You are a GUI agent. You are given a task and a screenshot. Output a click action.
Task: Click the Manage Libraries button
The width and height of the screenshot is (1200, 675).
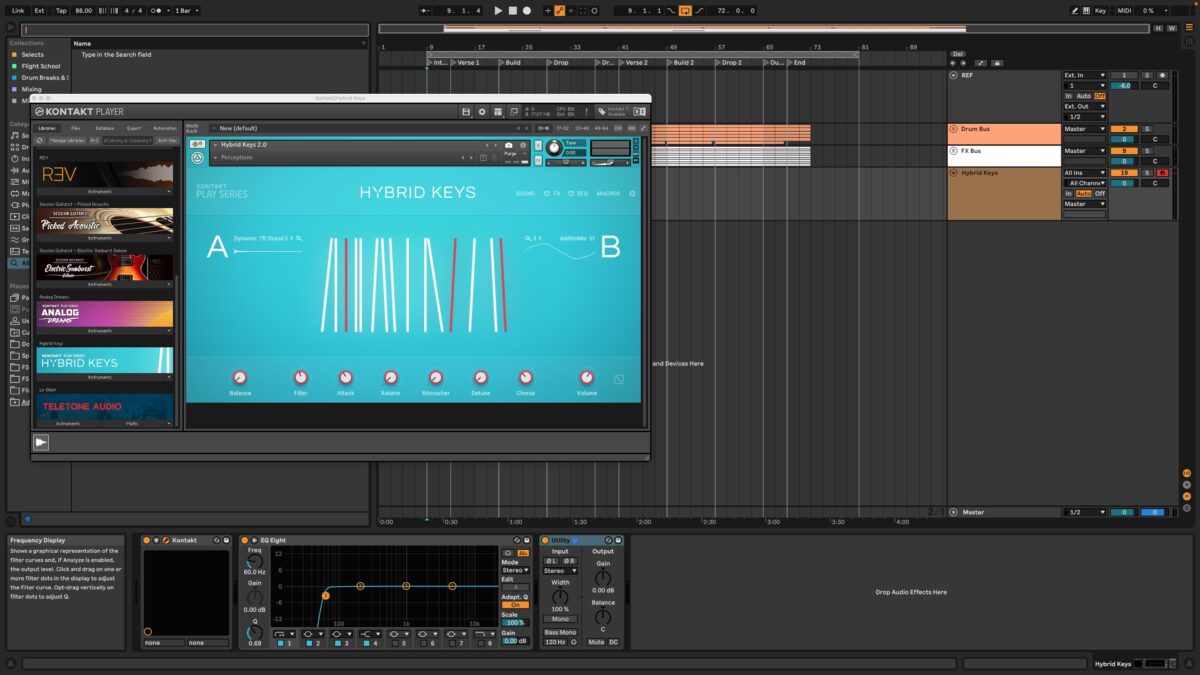67,140
